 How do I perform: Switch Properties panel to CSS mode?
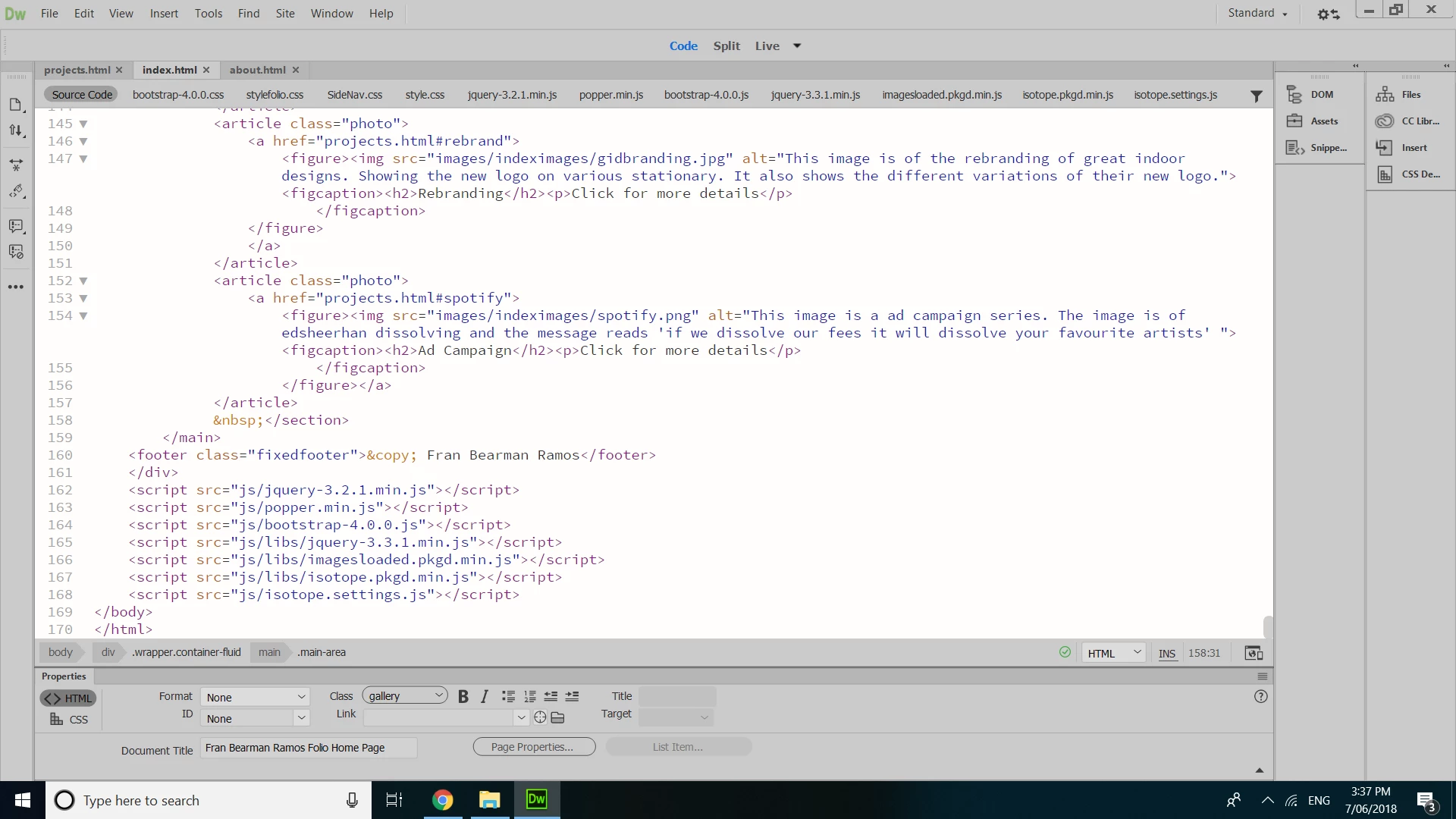click(x=68, y=720)
